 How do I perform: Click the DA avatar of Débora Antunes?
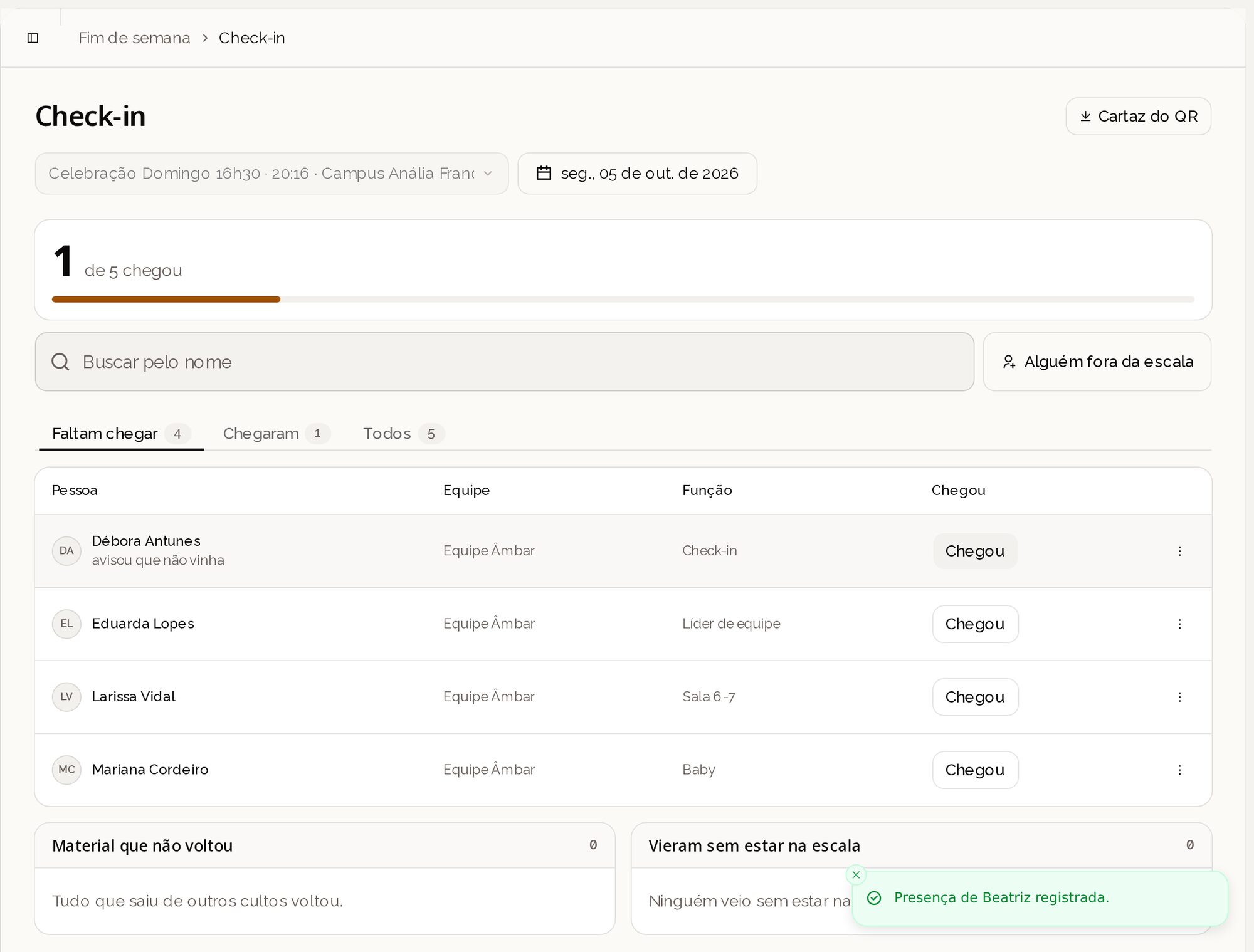(x=66, y=551)
